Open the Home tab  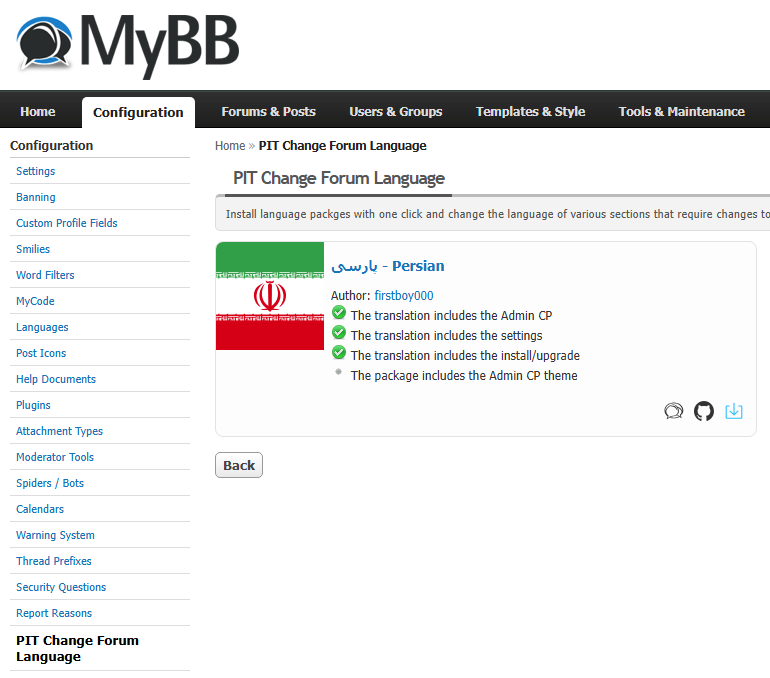pos(38,111)
